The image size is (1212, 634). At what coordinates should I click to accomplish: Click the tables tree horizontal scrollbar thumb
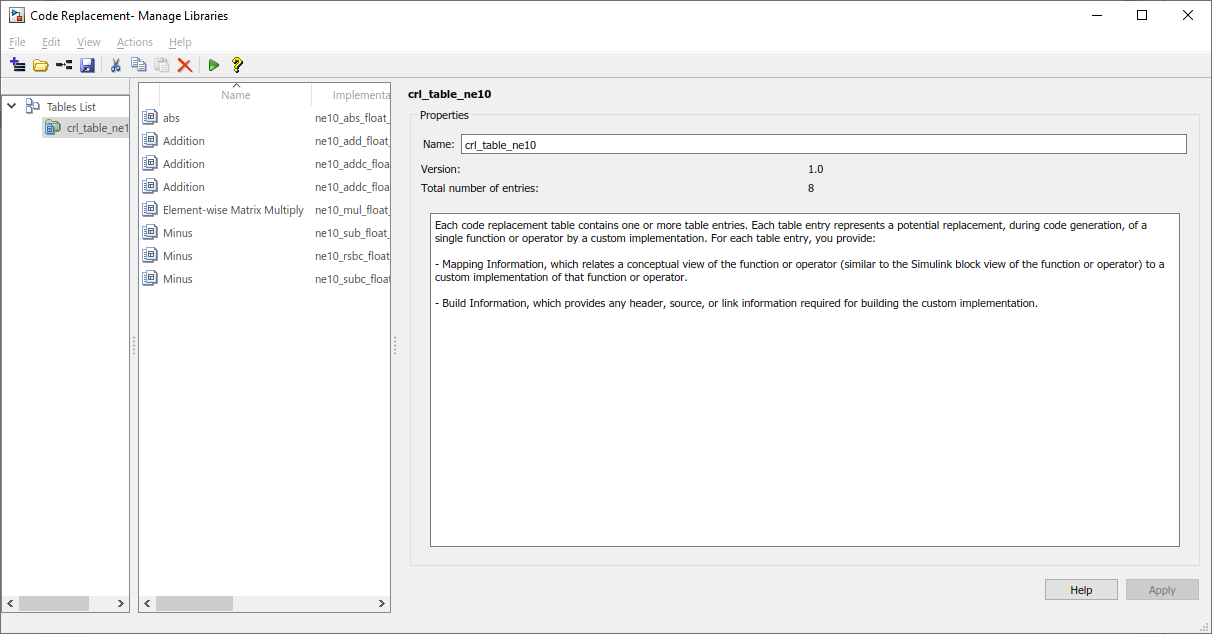pyautogui.click(x=54, y=604)
